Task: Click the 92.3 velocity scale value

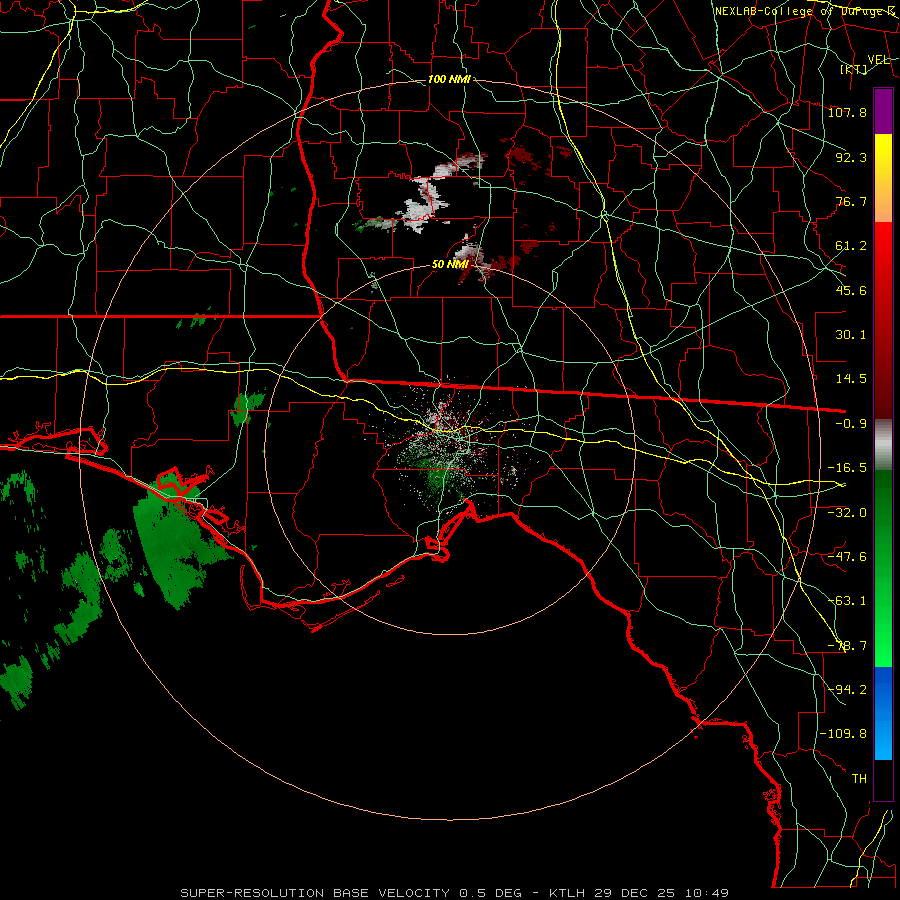Action: [x=851, y=157]
